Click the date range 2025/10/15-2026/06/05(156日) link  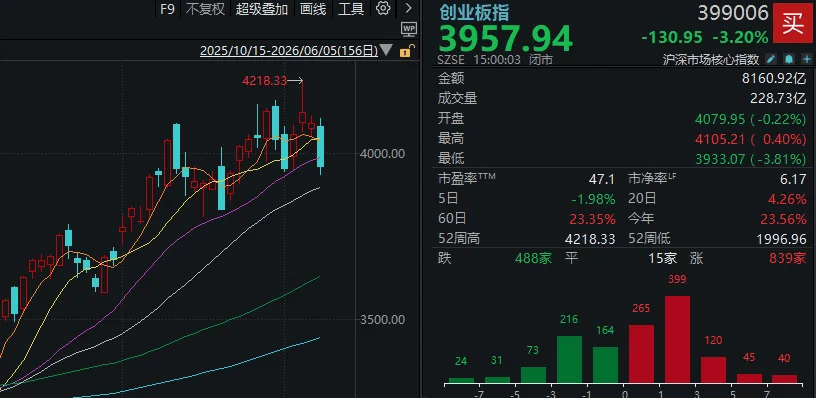289,51
